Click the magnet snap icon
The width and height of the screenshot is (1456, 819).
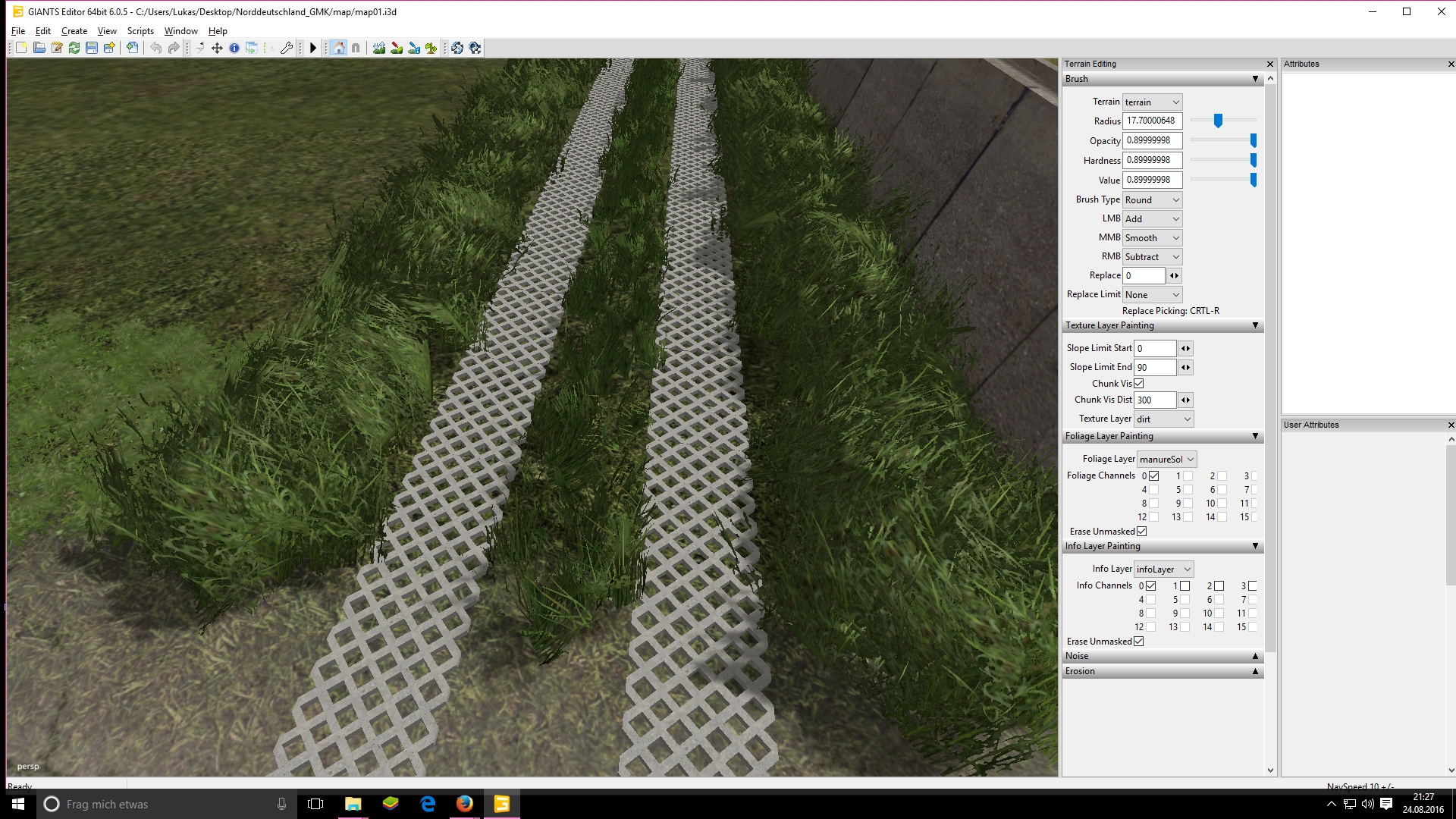point(356,48)
